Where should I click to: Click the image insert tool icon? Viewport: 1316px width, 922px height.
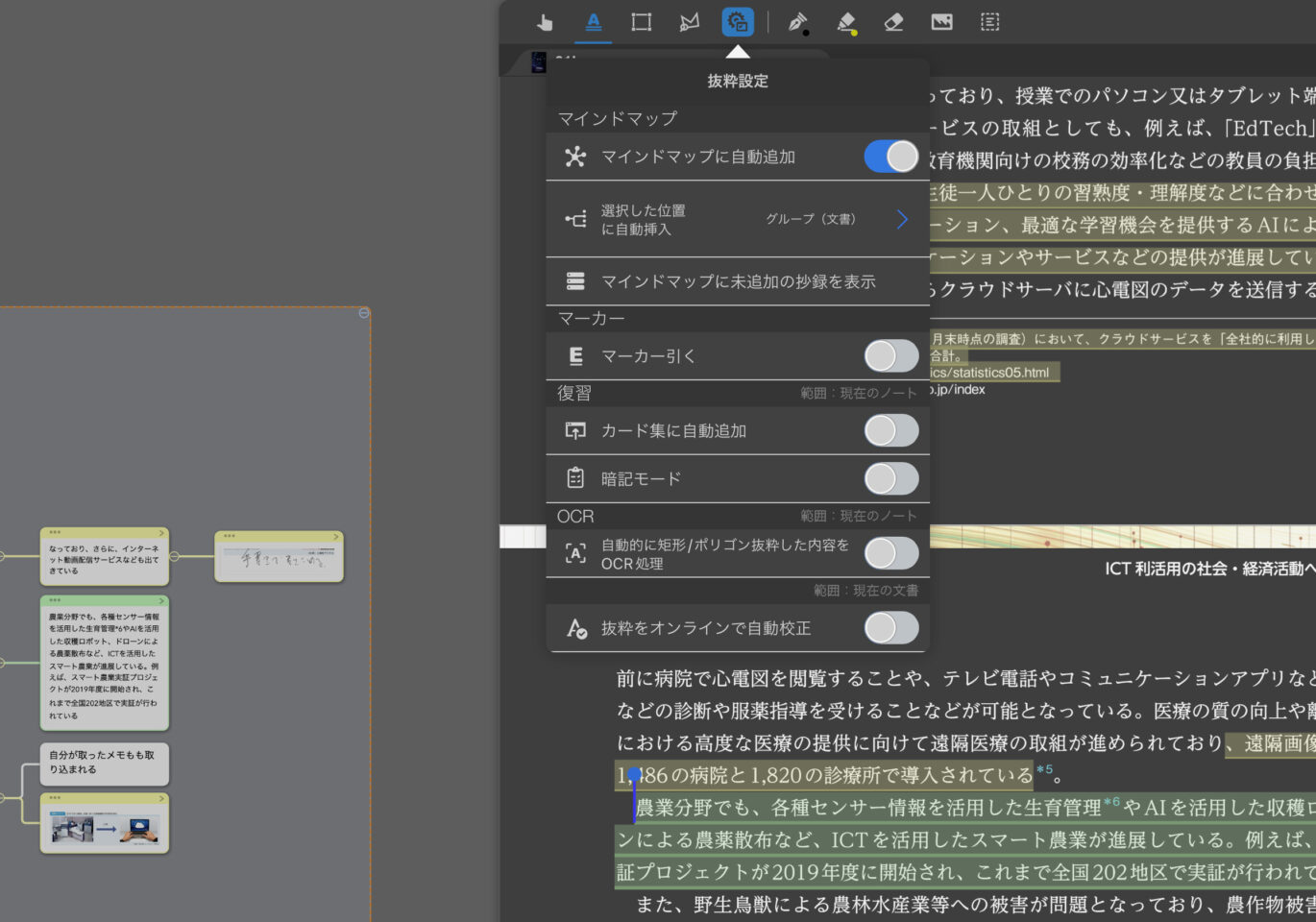pyautogui.click(x=941, y=22)
